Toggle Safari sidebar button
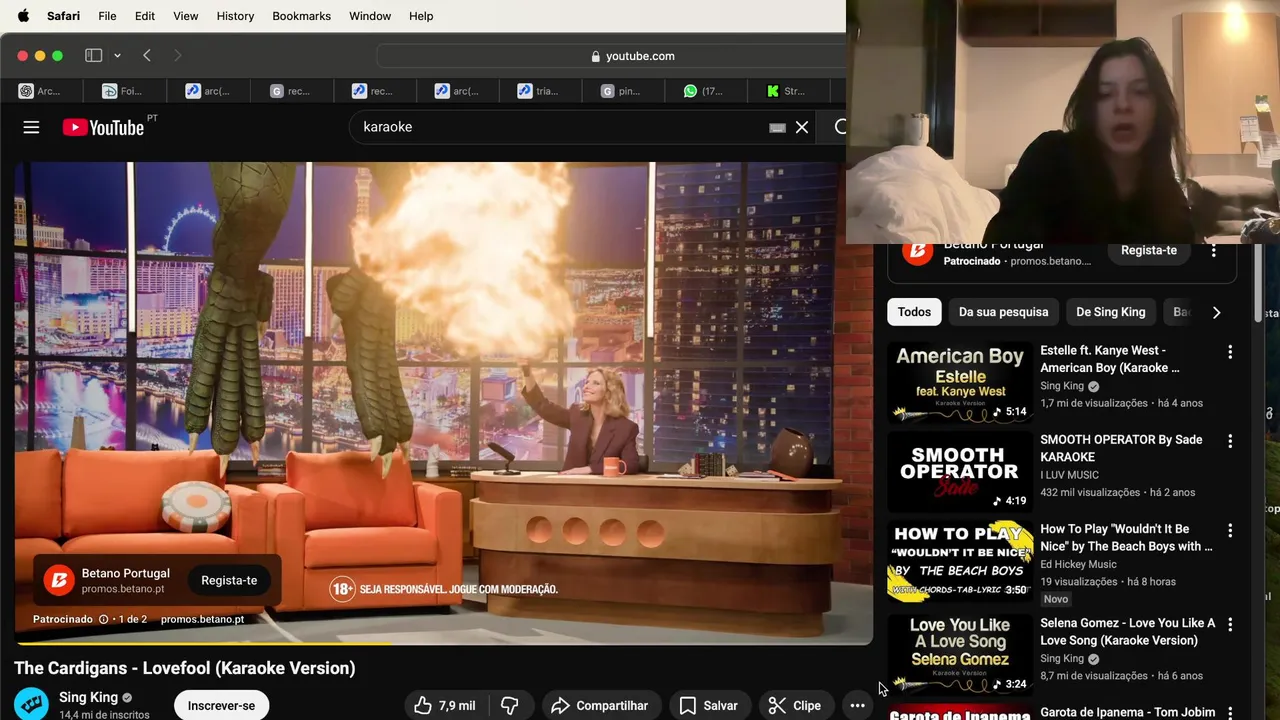This screenshot has width=1280, height=720. pyautogui.click(x=94, y=56)
